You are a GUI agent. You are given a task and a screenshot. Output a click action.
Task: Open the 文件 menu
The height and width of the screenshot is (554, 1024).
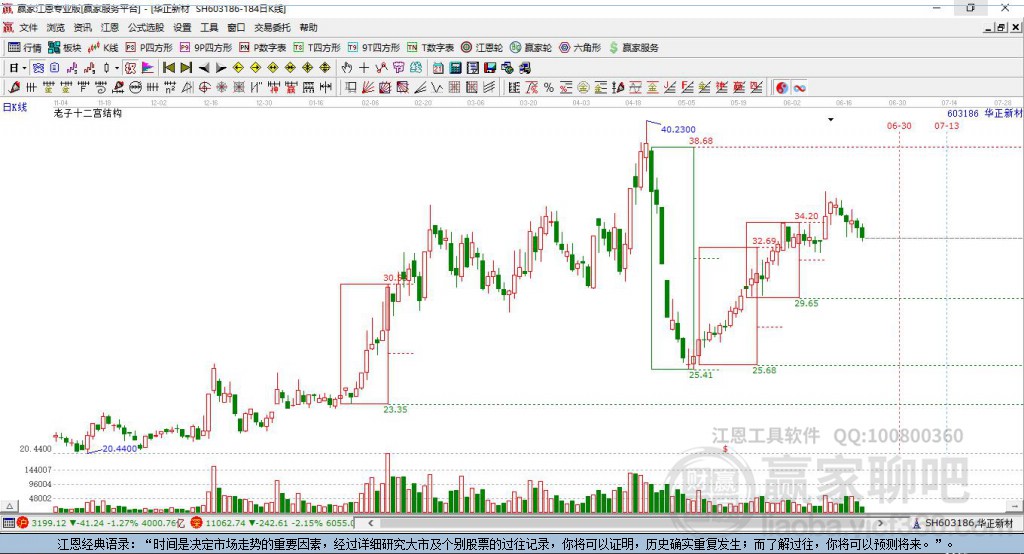coord(29,27)
